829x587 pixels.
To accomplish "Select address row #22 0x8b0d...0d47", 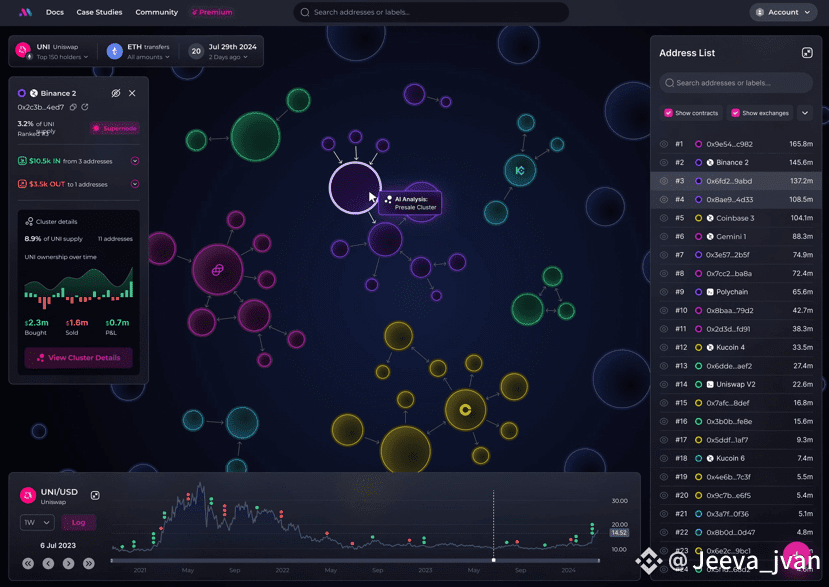I will pyautogui.click(x=735, y=533).
